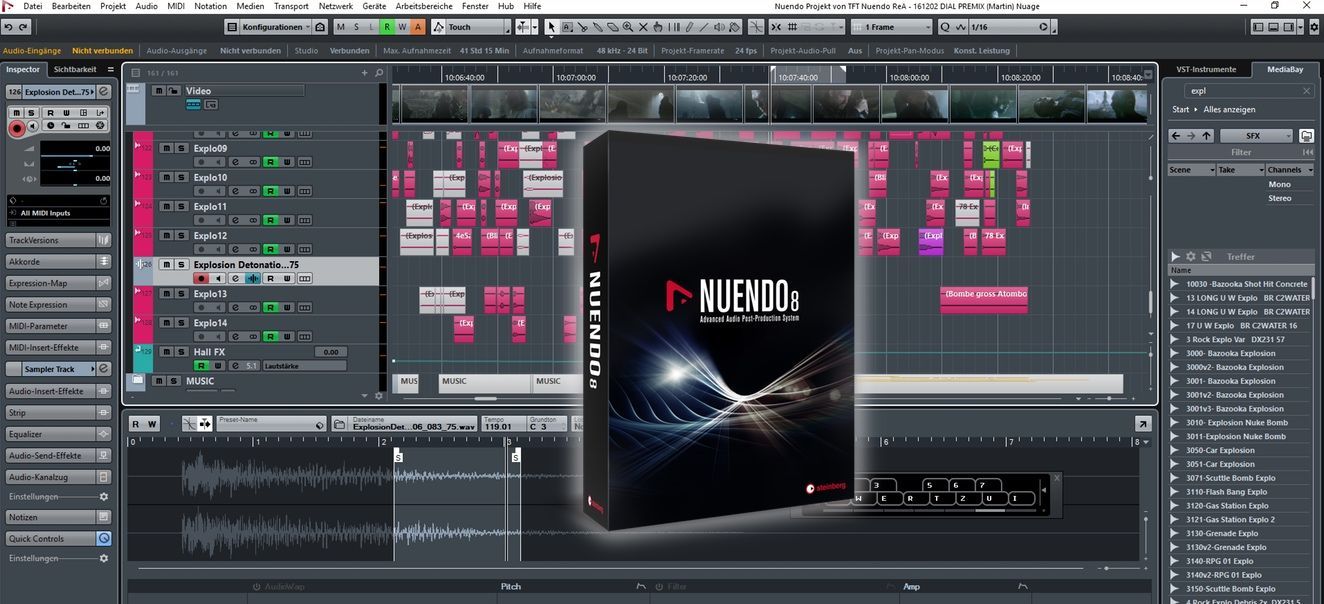Activate the Zoom tool on the toolbar
Image resolution: width=1324 pixels, height=604 pixels.
(628, 28)
